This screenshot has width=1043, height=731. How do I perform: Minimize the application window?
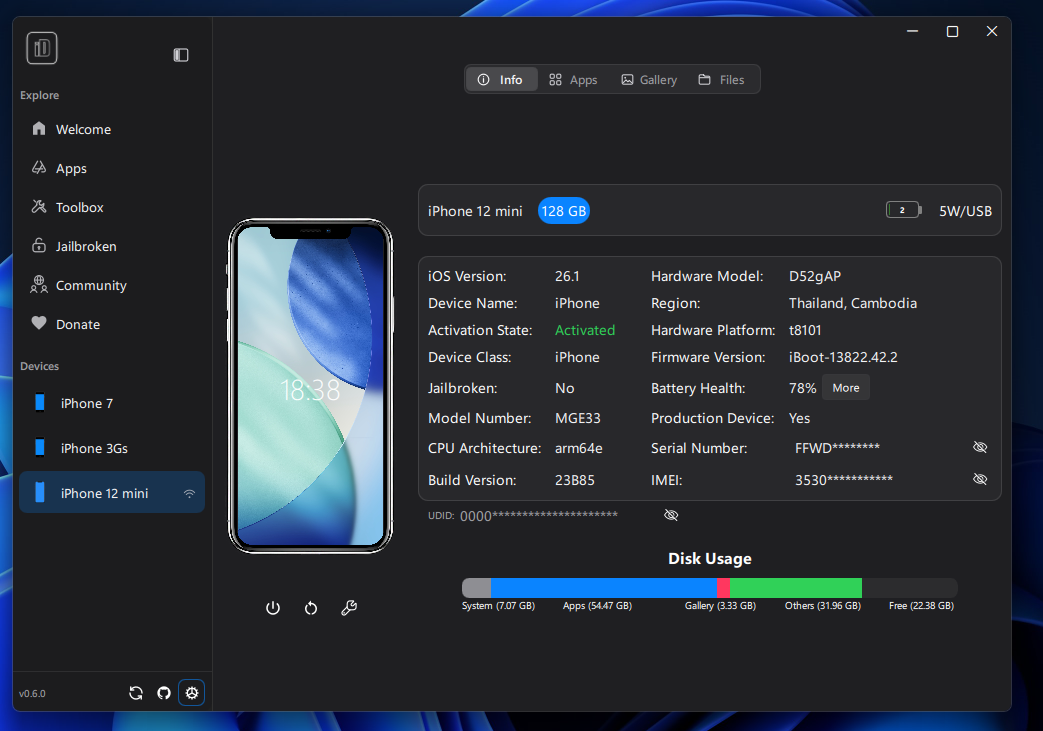tap(913, 31)
